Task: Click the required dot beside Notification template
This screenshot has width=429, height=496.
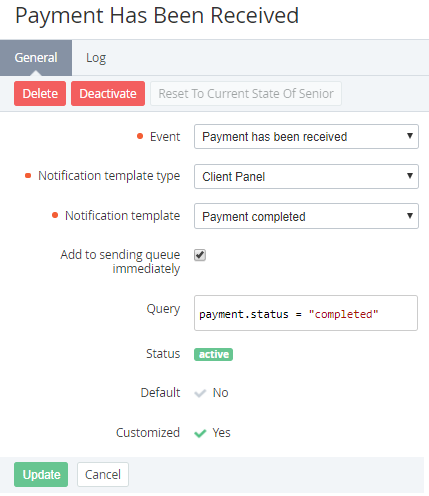Action: click(55, 215)
